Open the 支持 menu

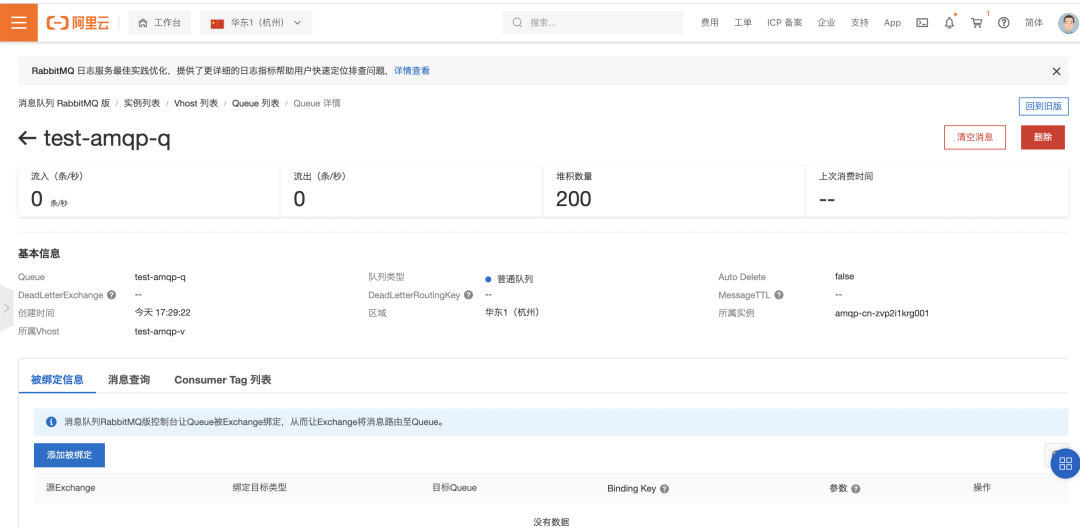(x=860, y=23)
